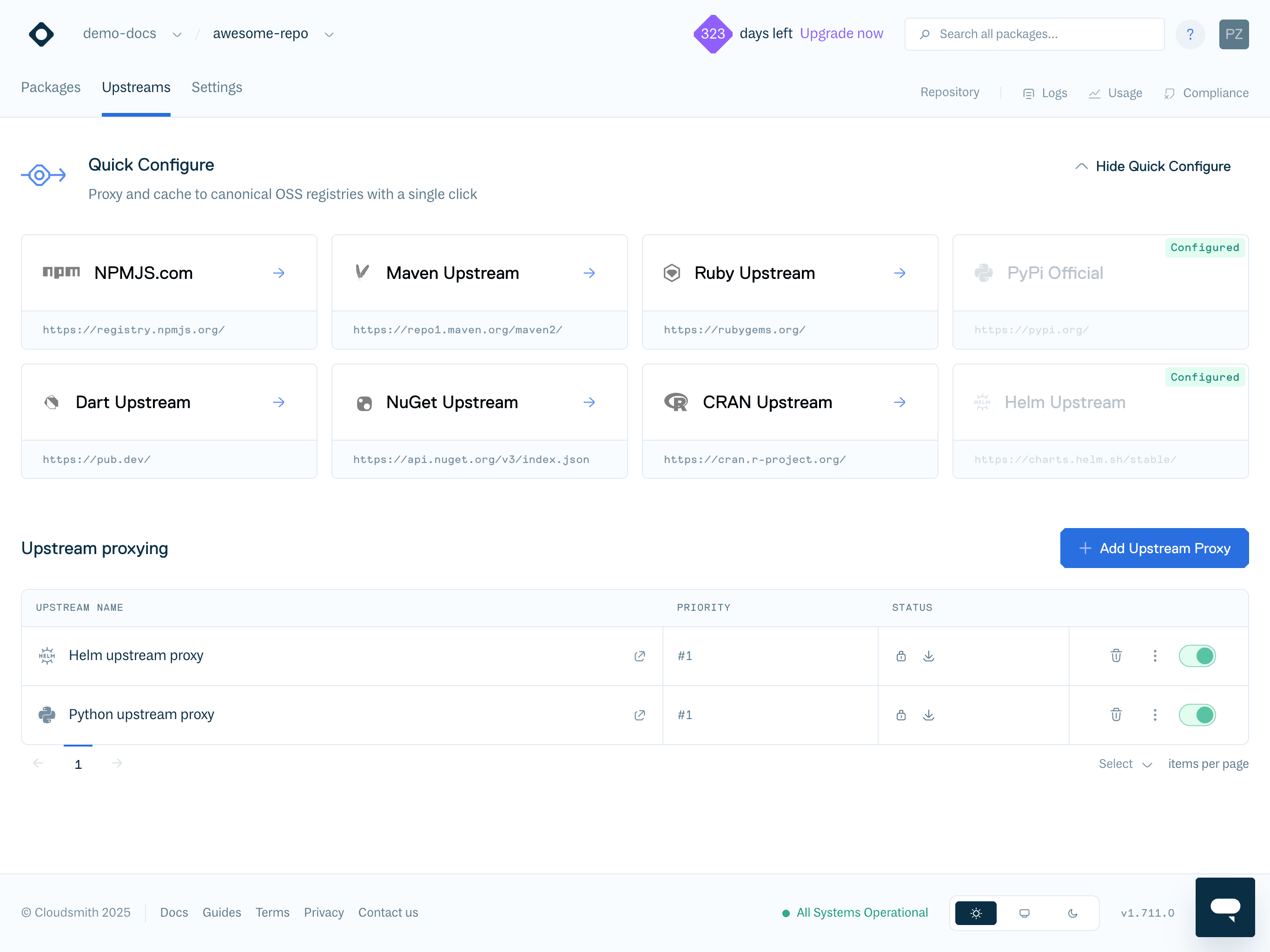Click the download icon on Python upstream proxy row

tap(928, 715)
